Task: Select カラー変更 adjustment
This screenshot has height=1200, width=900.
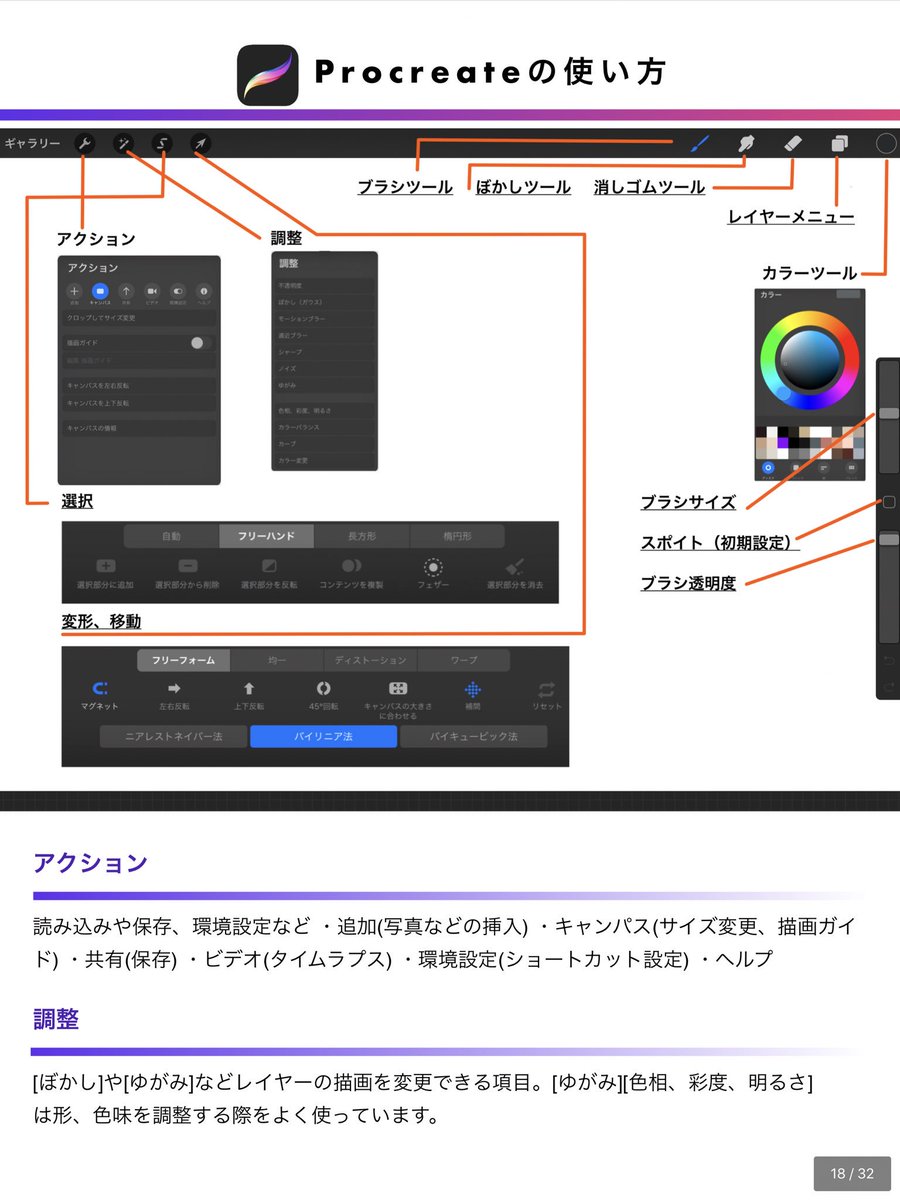Action: (325, 460)
